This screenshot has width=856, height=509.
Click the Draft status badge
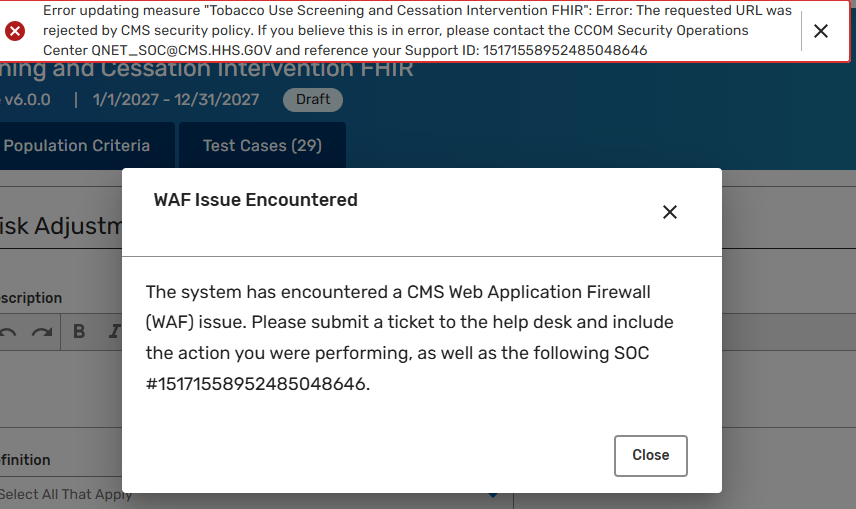pos(313,100)
